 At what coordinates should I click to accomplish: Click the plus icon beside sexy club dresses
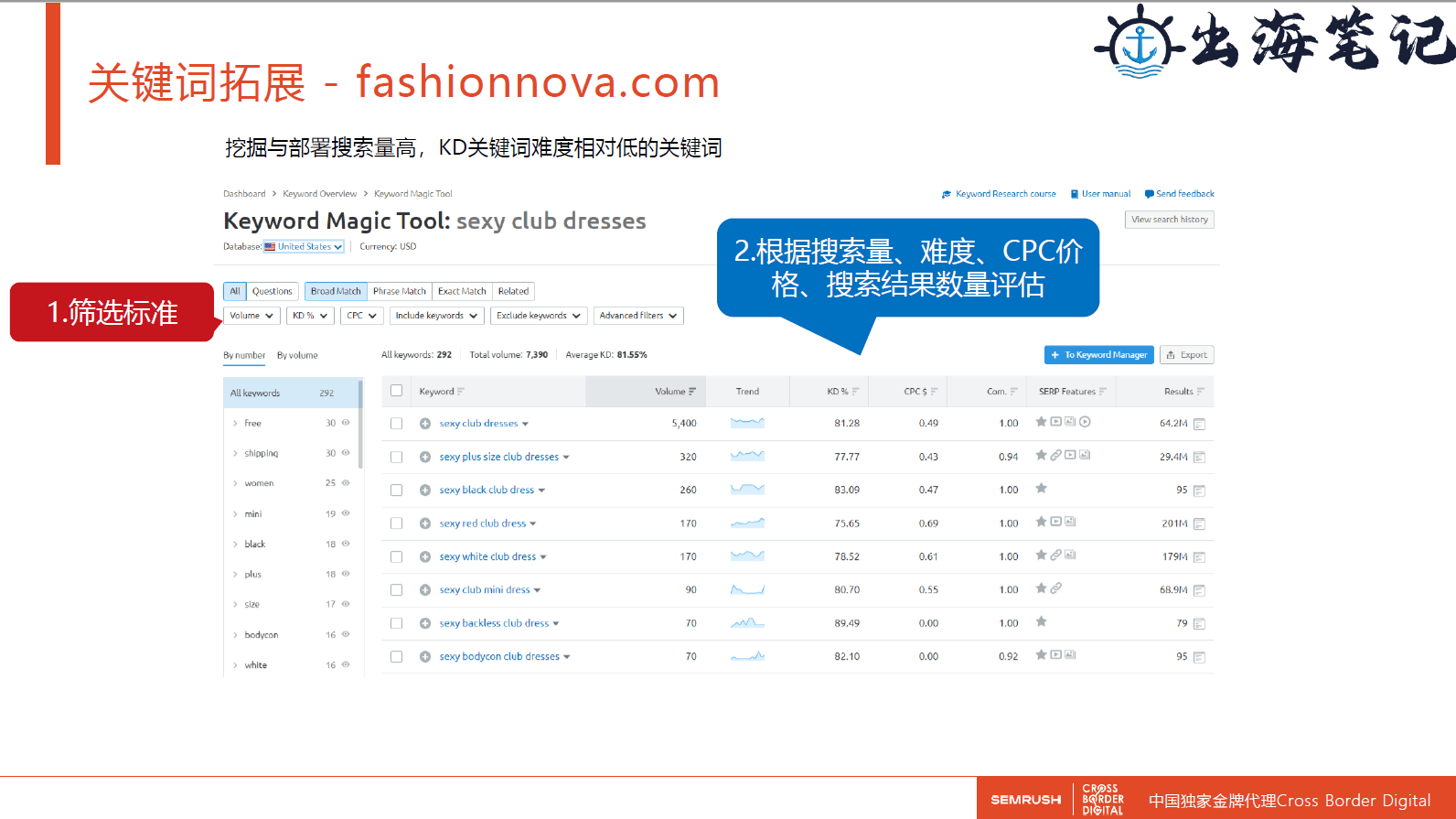[x=425, y=424]
